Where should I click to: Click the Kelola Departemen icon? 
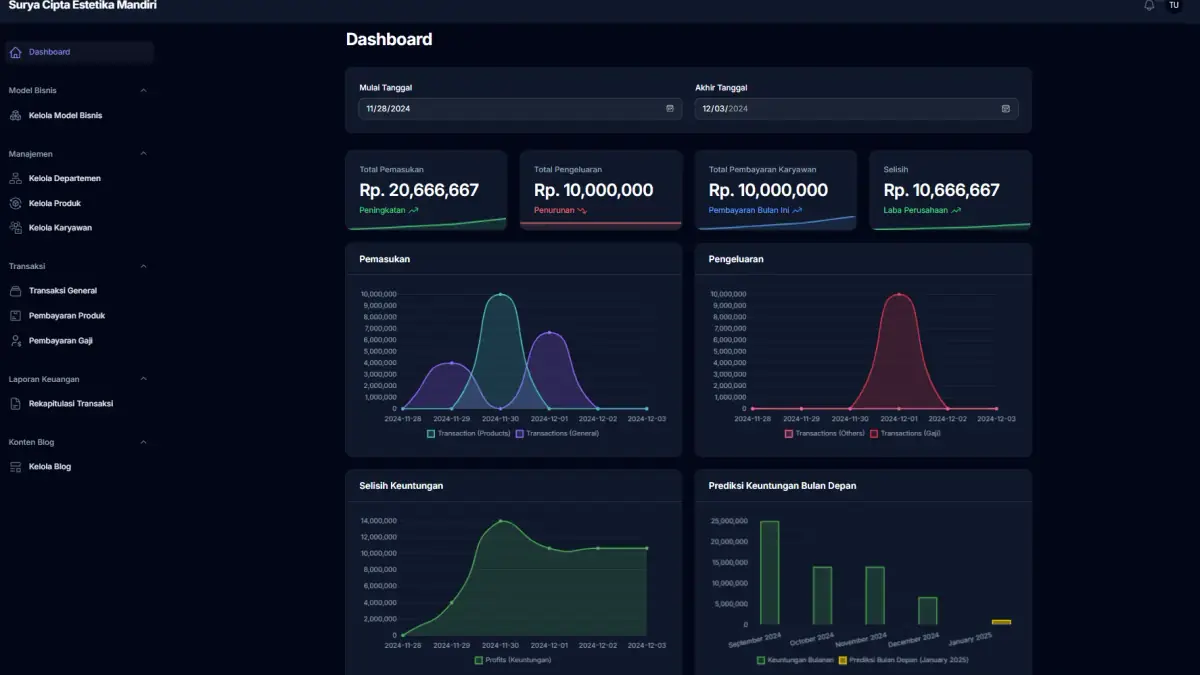15,178
